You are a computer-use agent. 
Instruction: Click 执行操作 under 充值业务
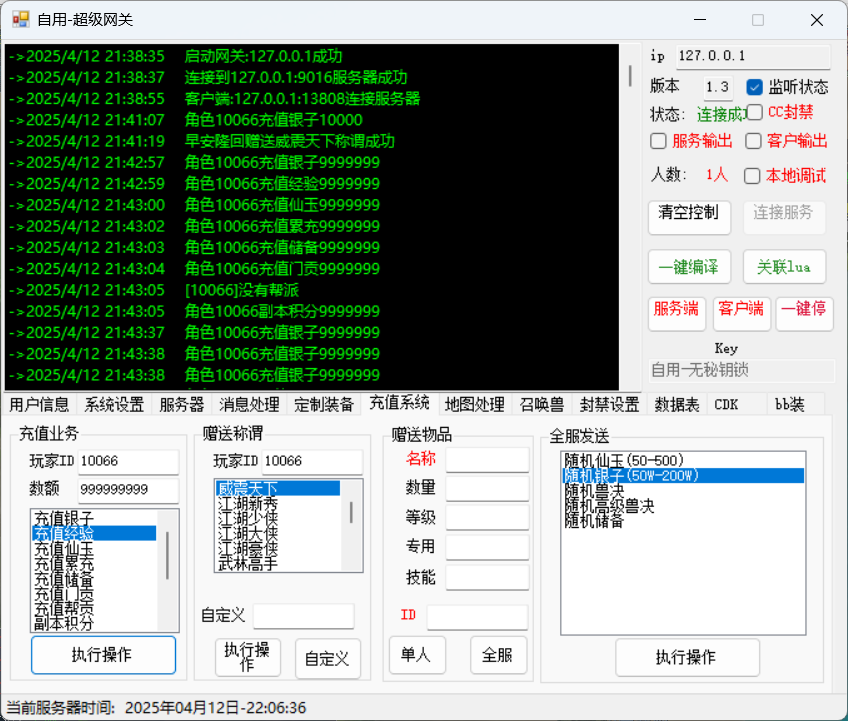point(103,655)
